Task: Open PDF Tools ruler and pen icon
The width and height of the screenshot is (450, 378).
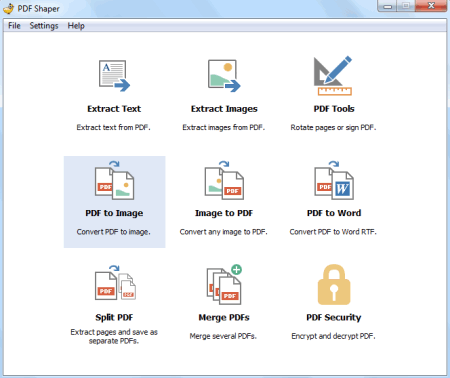Action: 333,76
